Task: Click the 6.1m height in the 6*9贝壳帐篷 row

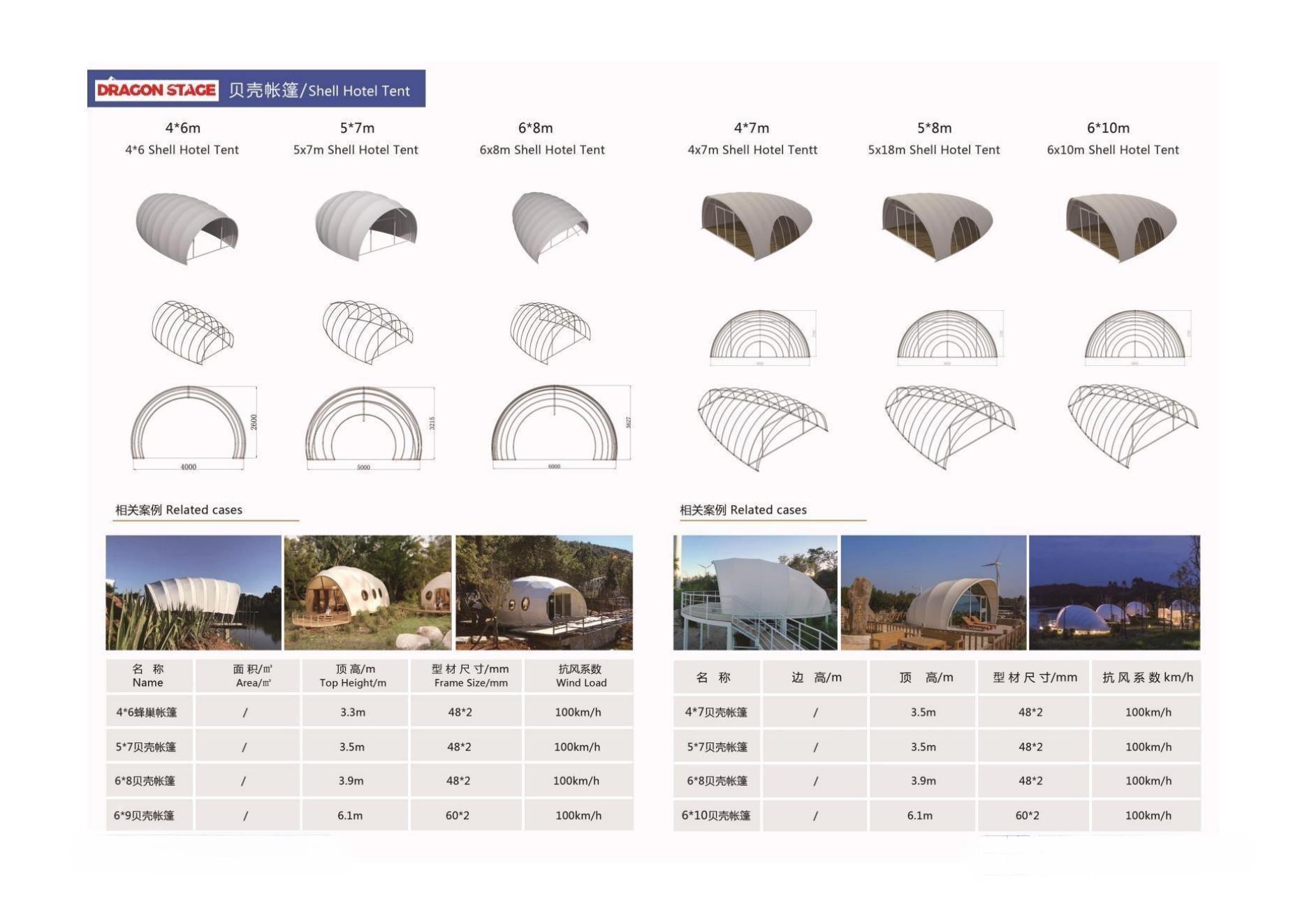Action: (x=351, y=815)
